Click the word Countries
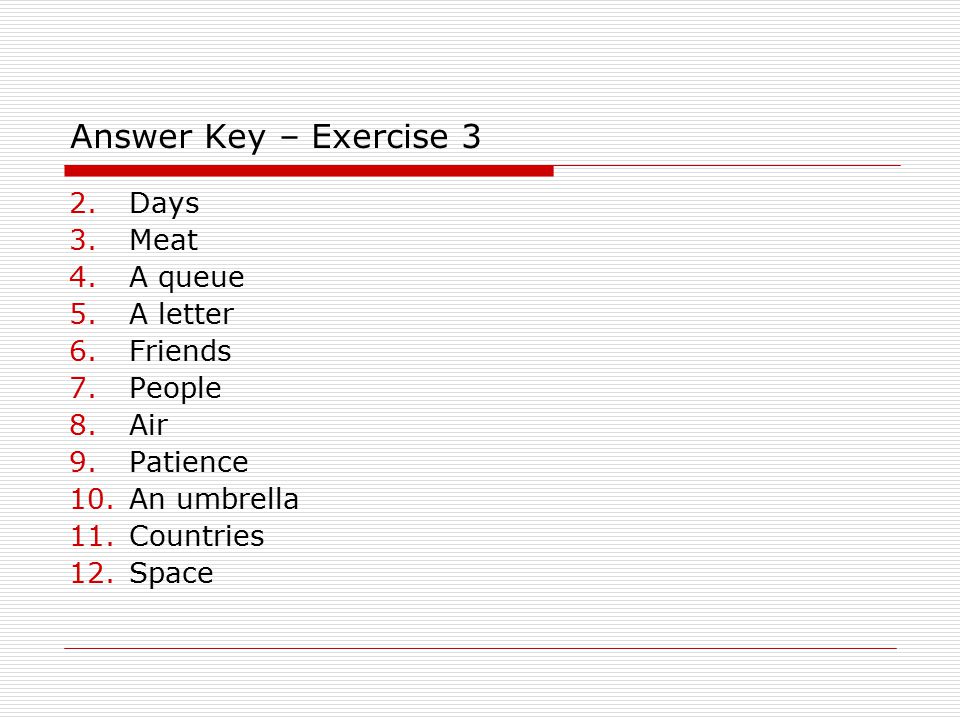 tap(197, 536)
